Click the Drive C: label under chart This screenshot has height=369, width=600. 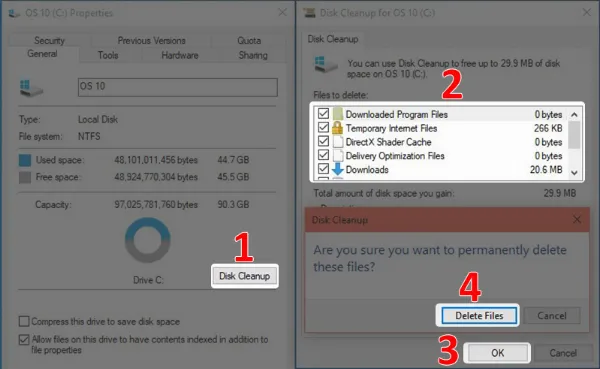tap(148, 280)
